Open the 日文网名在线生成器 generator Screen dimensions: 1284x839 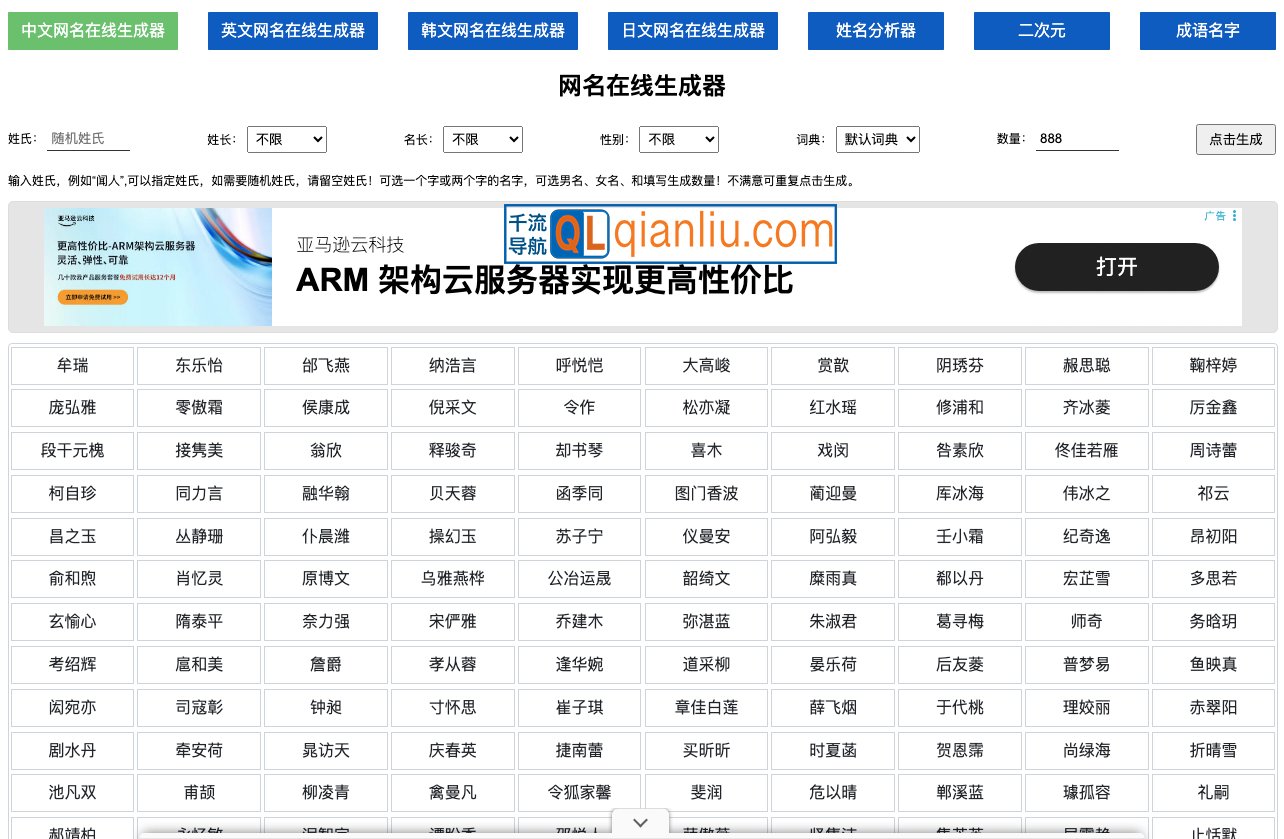coord(693,31)
